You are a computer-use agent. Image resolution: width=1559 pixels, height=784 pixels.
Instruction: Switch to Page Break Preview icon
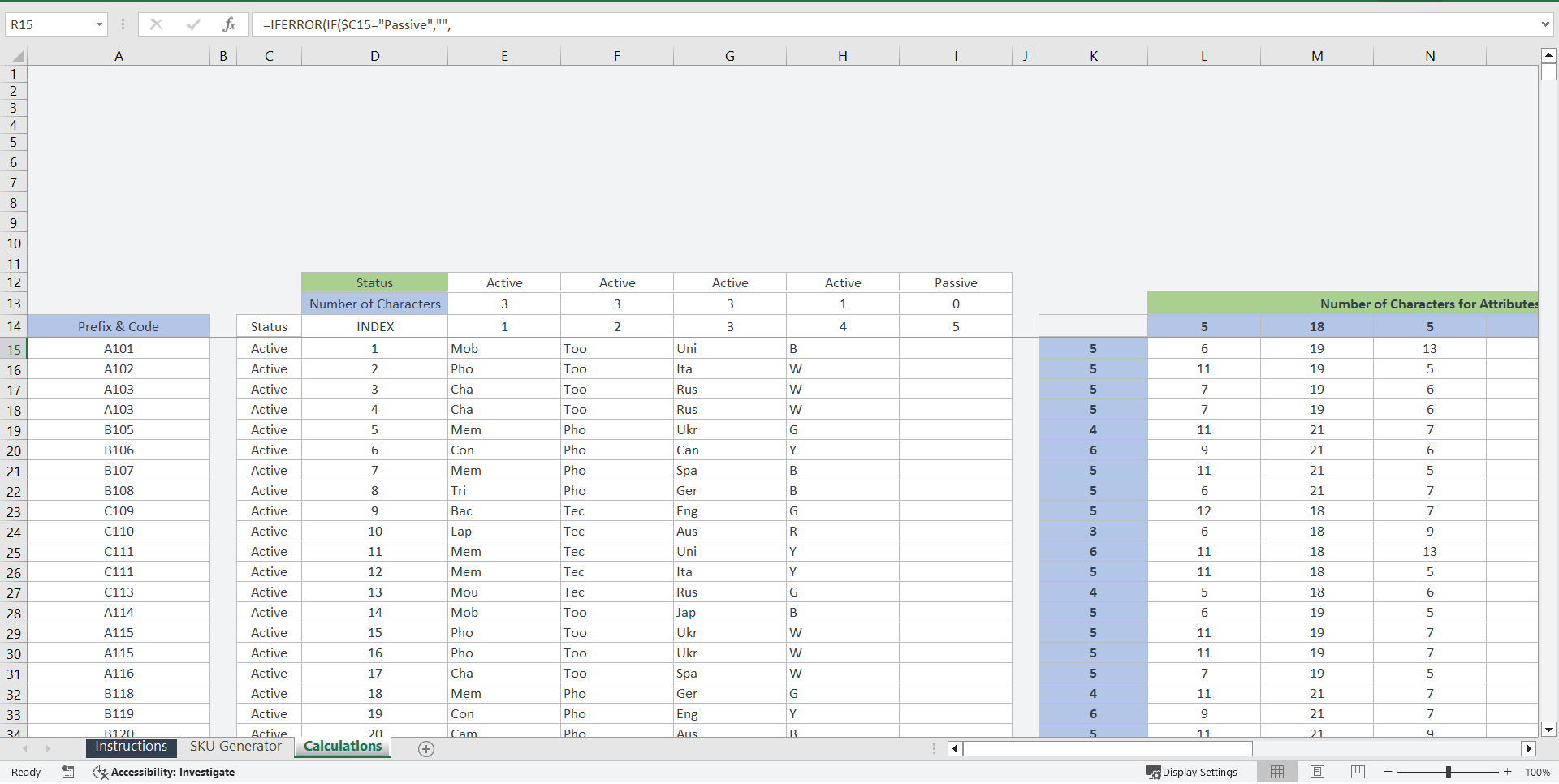point(1358,772)
